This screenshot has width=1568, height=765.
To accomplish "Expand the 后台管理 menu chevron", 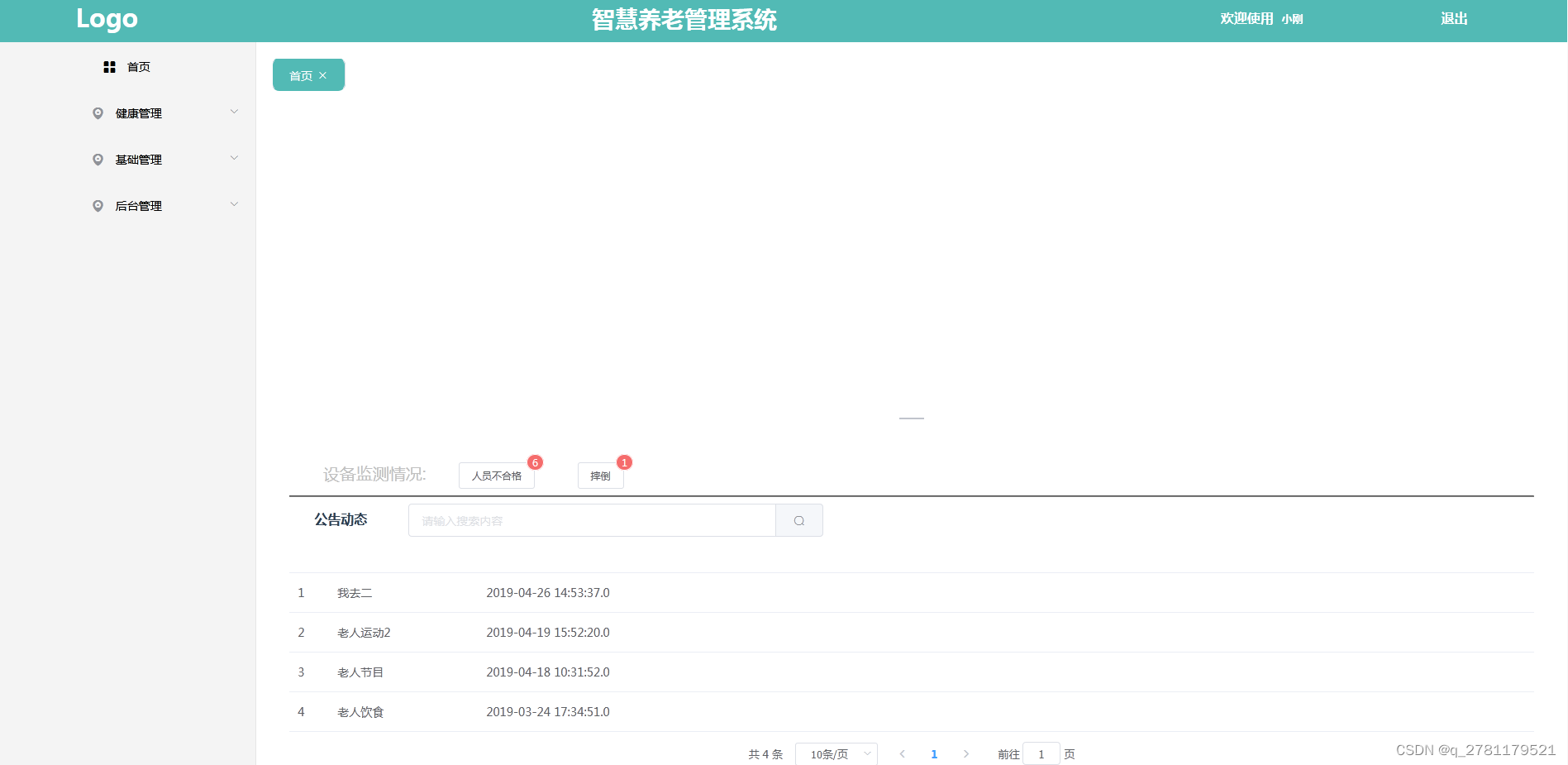I will point(234,204).
